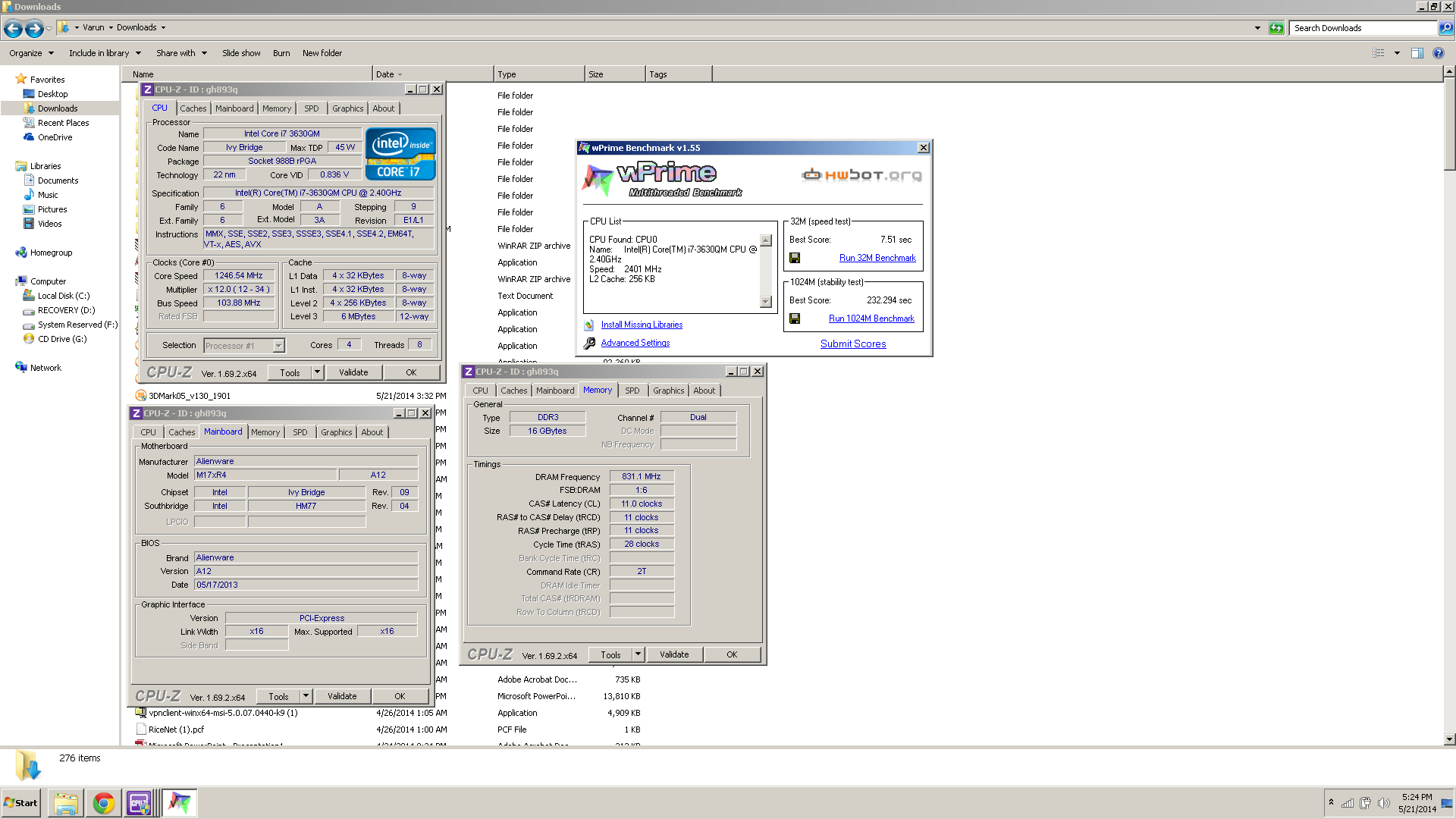Image resolution: width=1456 pixels, height=819 pixels.
Task: Click Burn toolbar button
Action: pyautogui.click(x=281, y=53)
